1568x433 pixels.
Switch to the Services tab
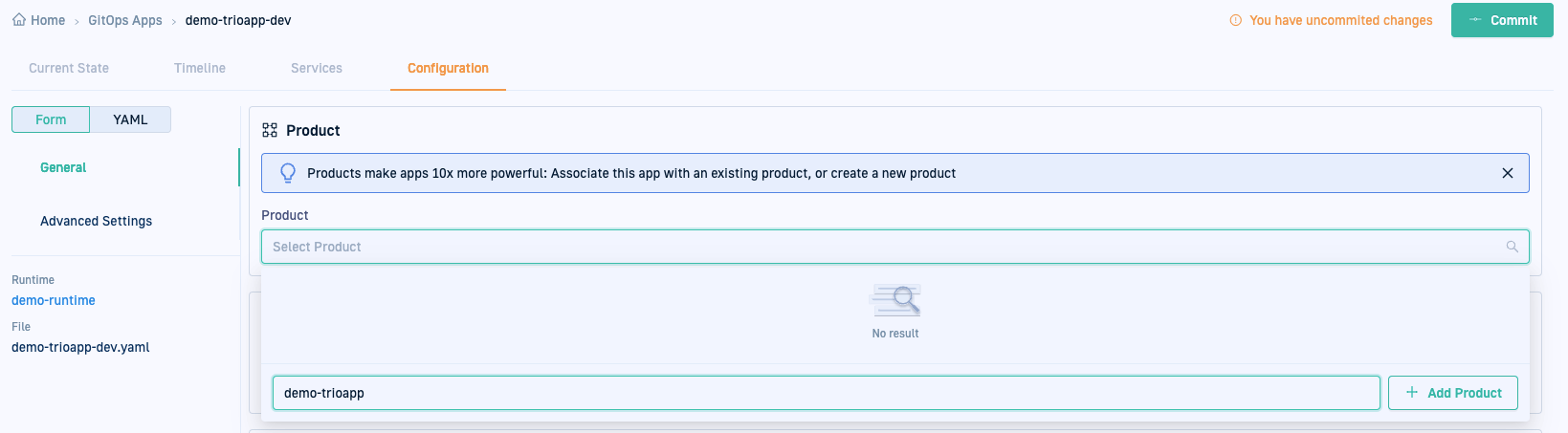(317, 68)
